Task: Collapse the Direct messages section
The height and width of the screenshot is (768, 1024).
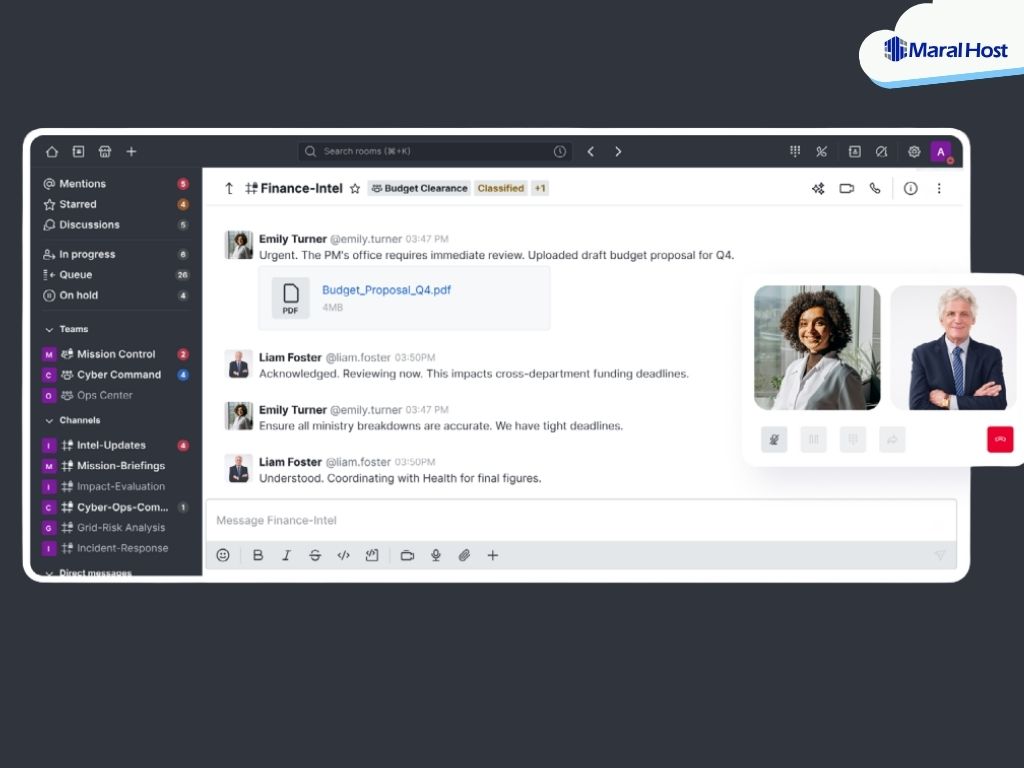Action: [x=88, y=573]
